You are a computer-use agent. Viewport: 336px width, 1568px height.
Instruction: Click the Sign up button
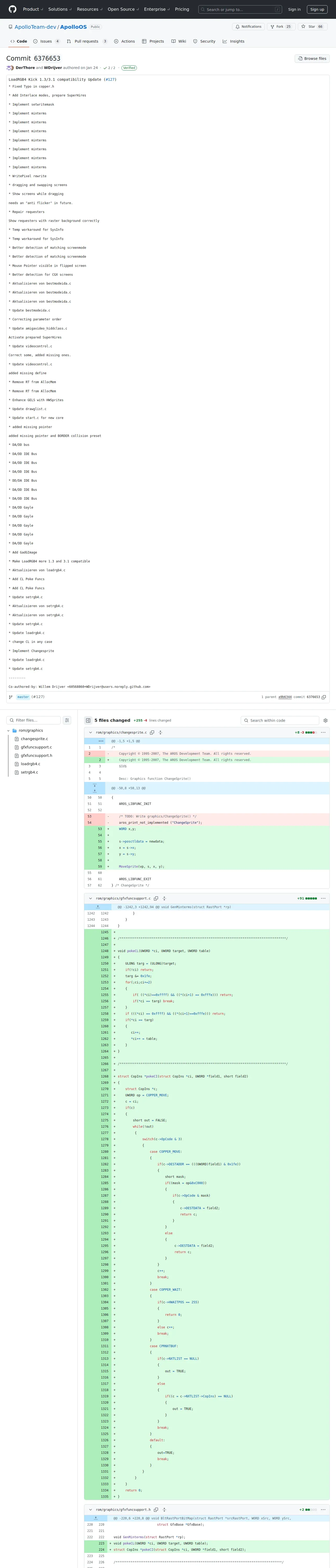[x=317, y=9]
